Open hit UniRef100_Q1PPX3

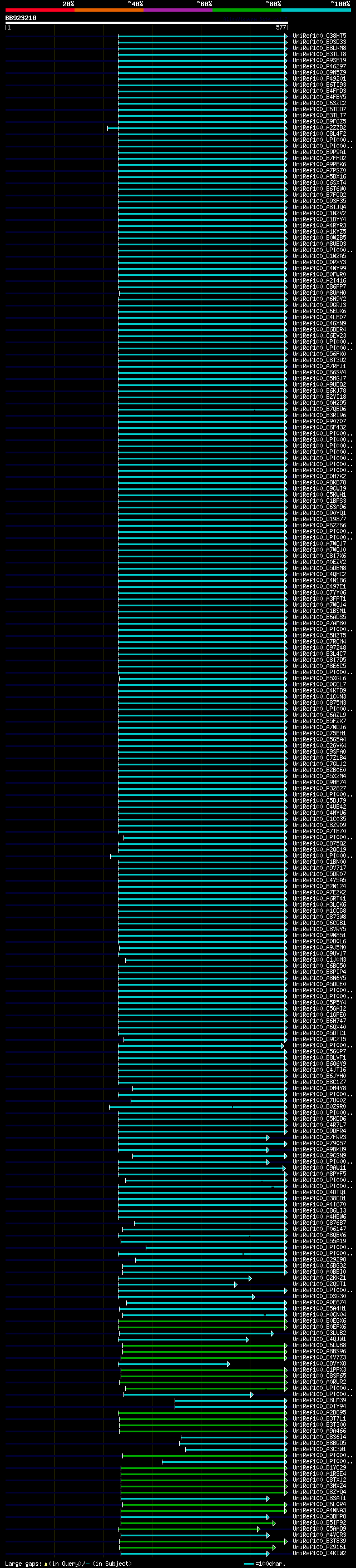[x=319, y=1370]
